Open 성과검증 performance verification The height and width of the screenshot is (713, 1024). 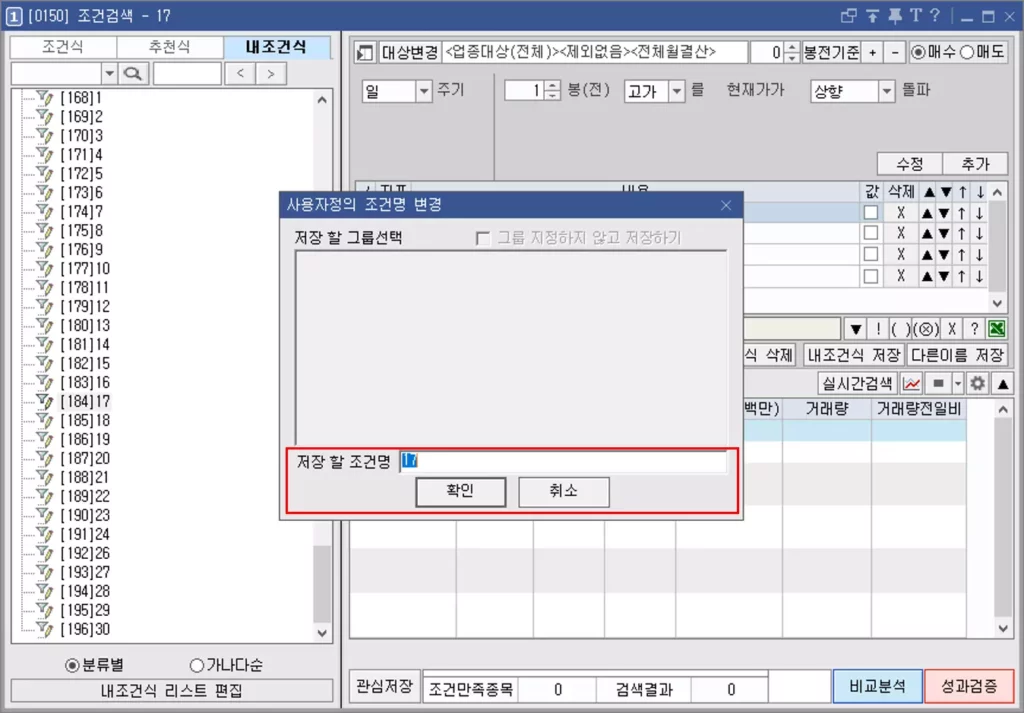point(969,686)
